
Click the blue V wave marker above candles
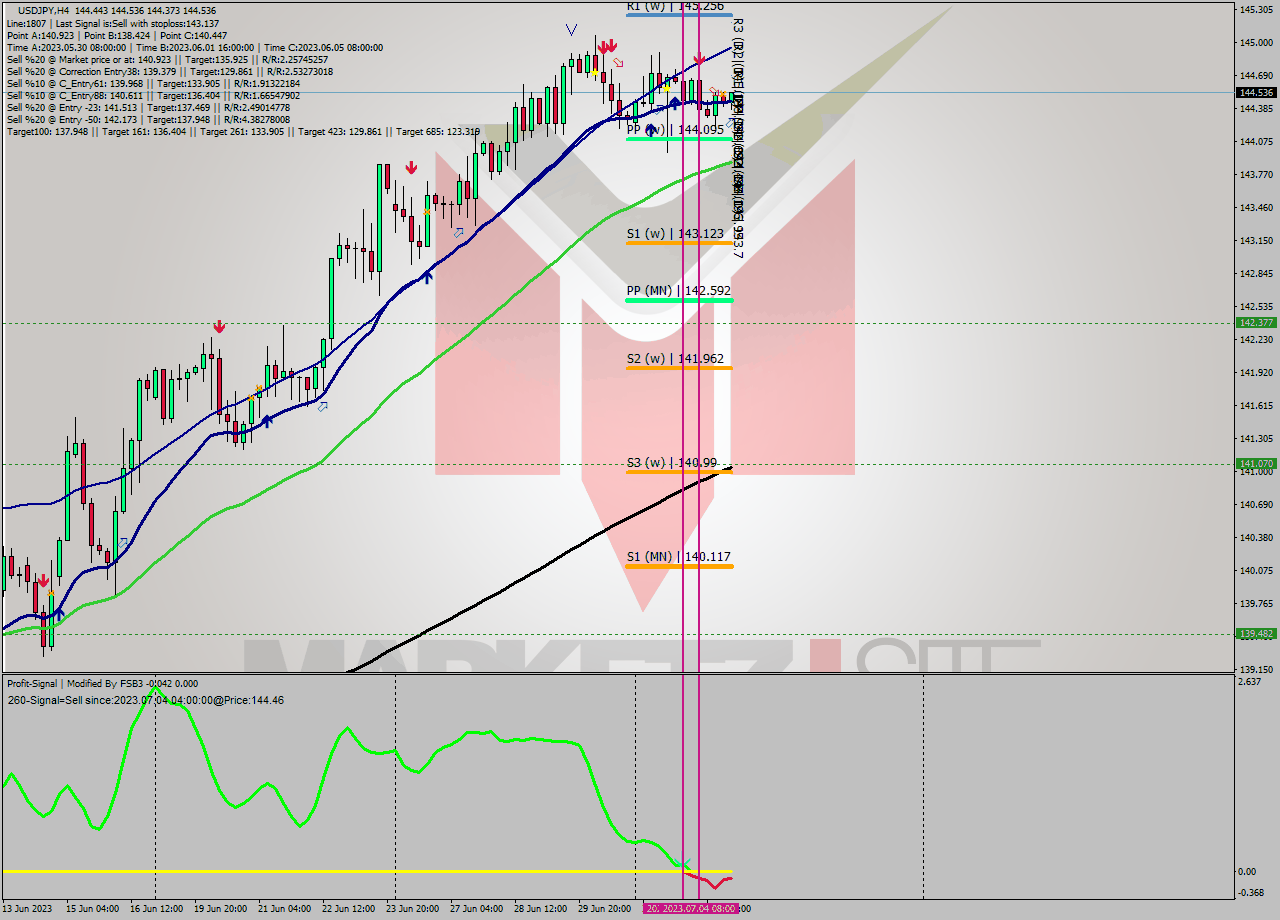pyautogui.click(x=571, y=30)
